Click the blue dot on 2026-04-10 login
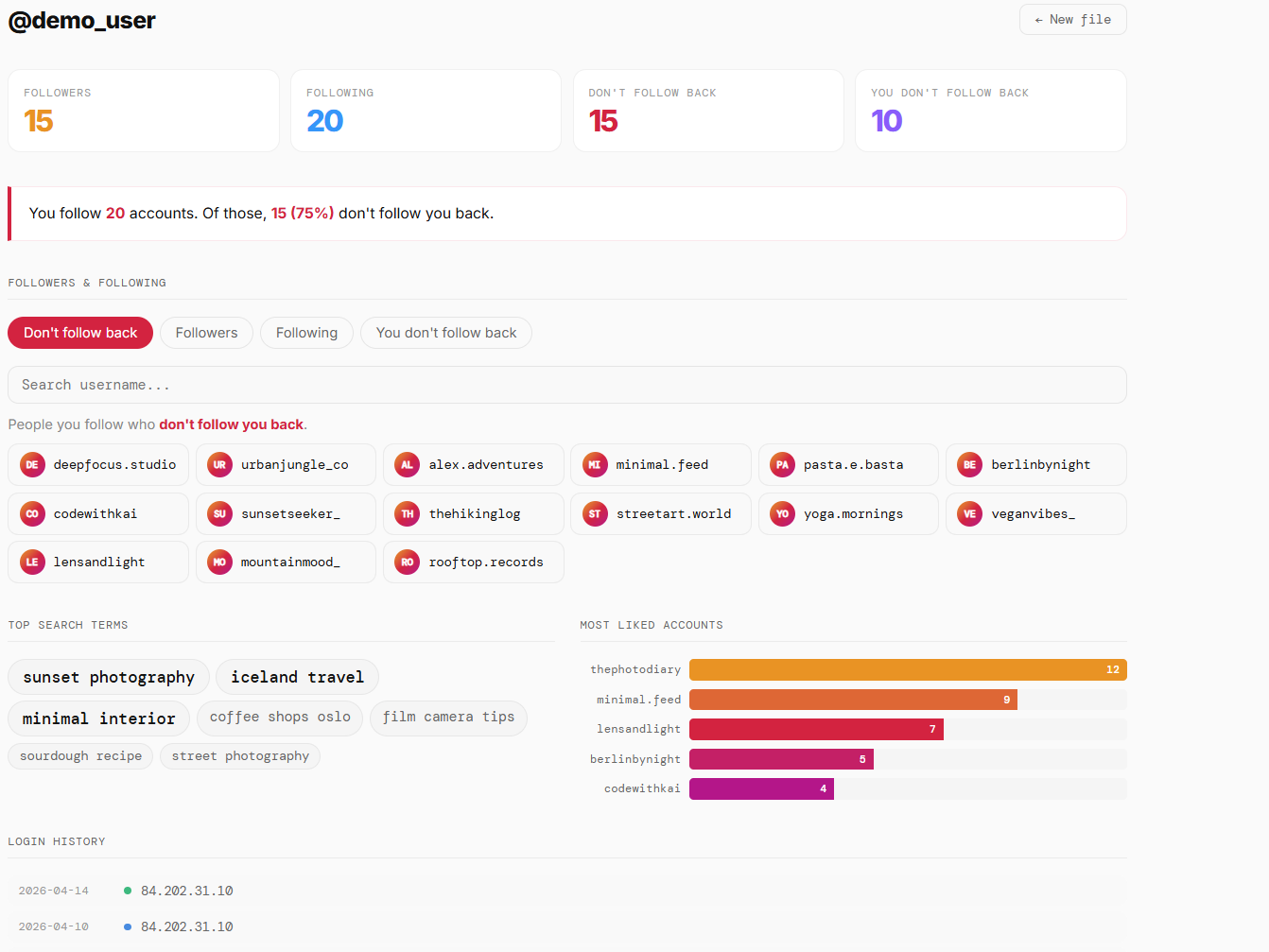Viewport: 1269px width, 952px height. pos(128,926)
